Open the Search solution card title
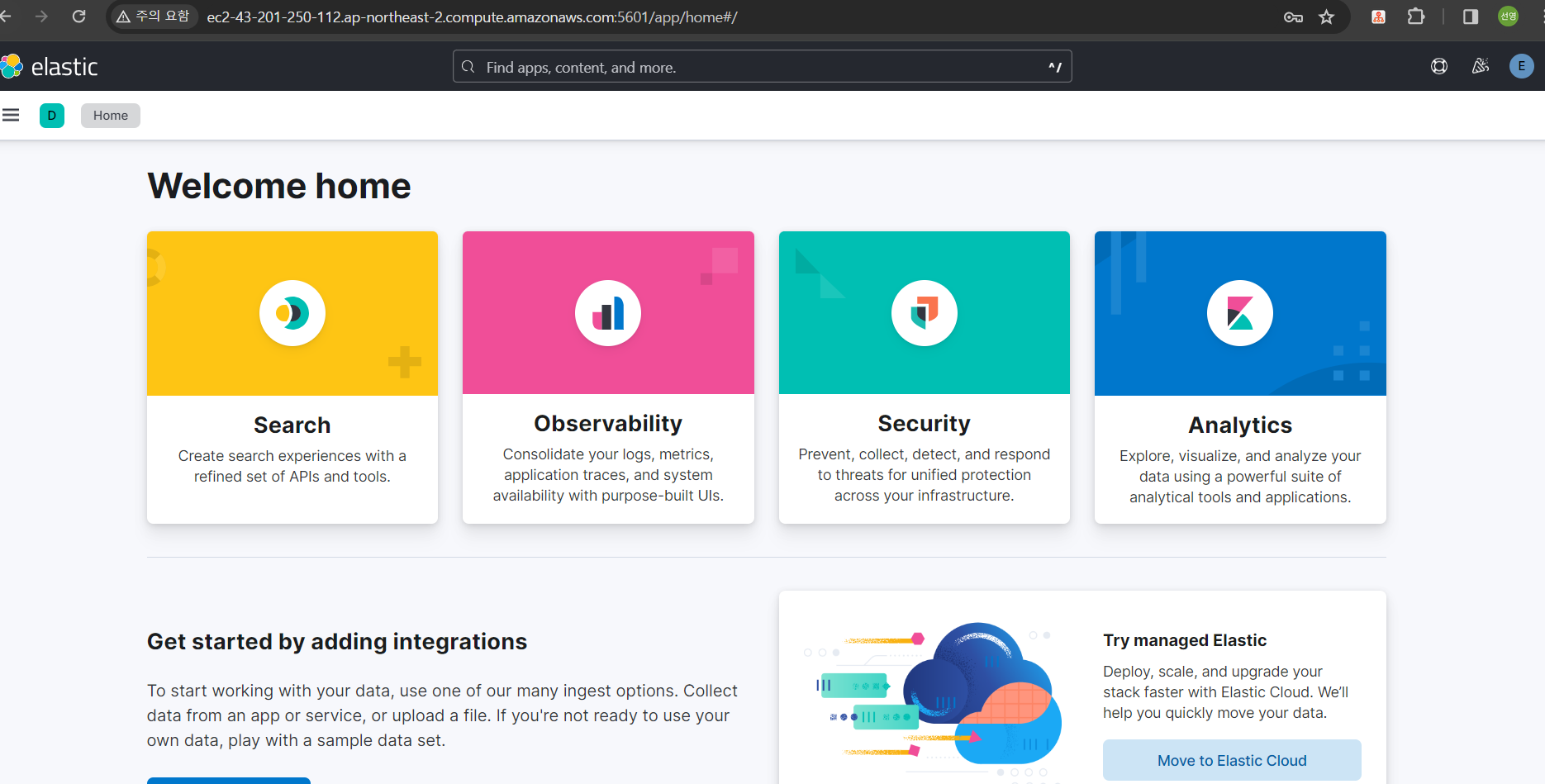 (292, 425)
